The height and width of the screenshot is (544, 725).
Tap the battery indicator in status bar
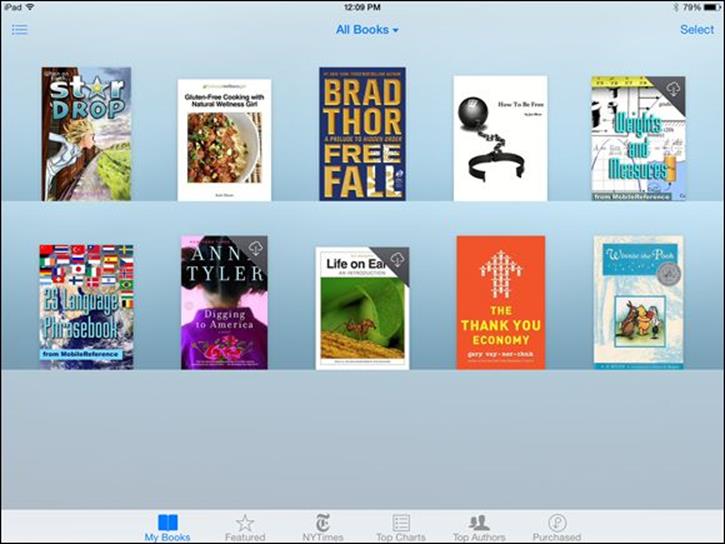[712, 7]
